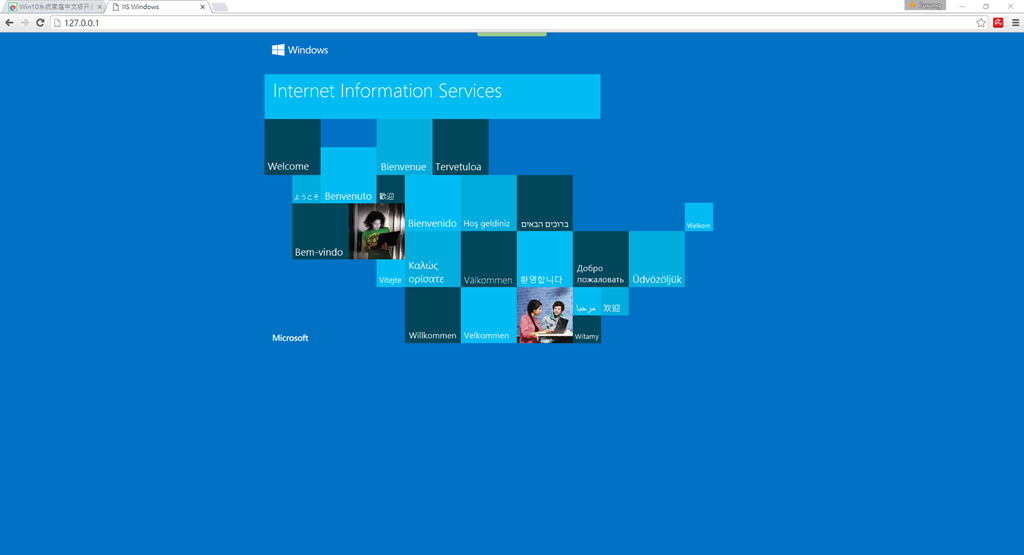Switch to the Win10 tab
The image size is (1024, 555).
56,7
